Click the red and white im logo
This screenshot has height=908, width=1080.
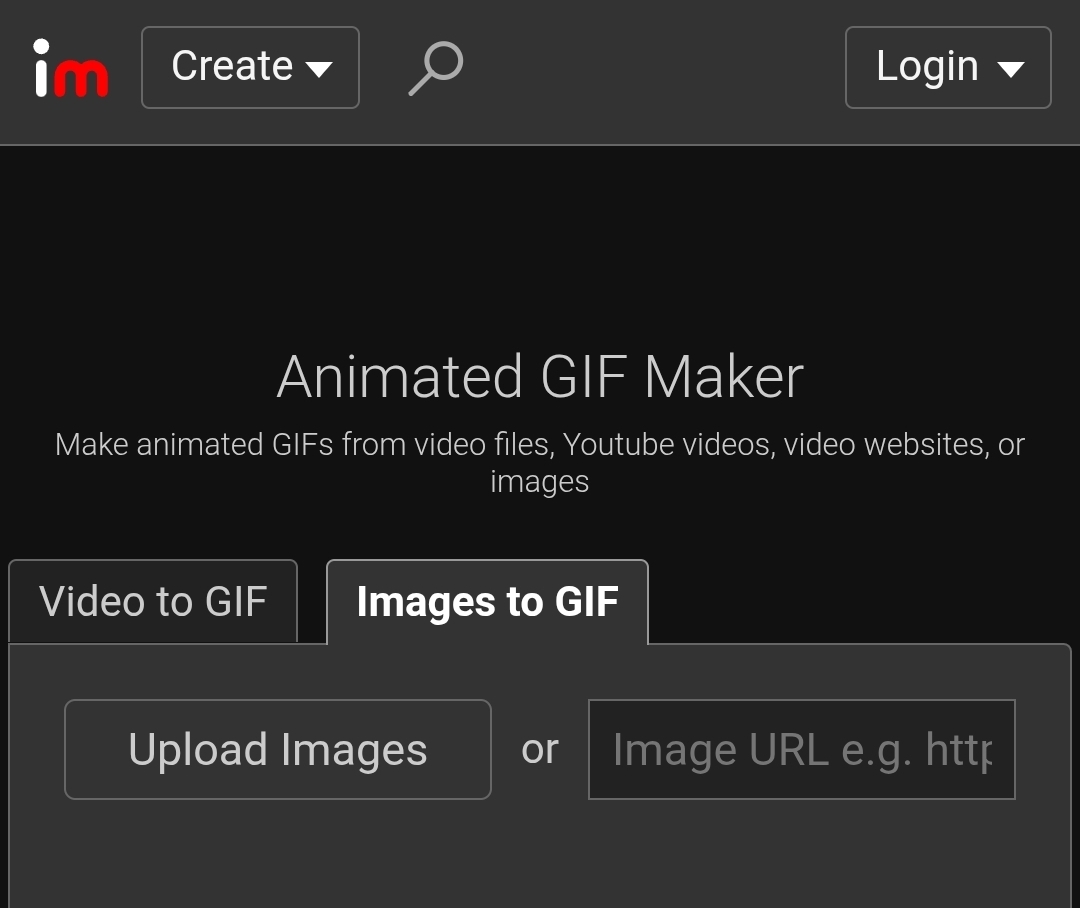71,68
